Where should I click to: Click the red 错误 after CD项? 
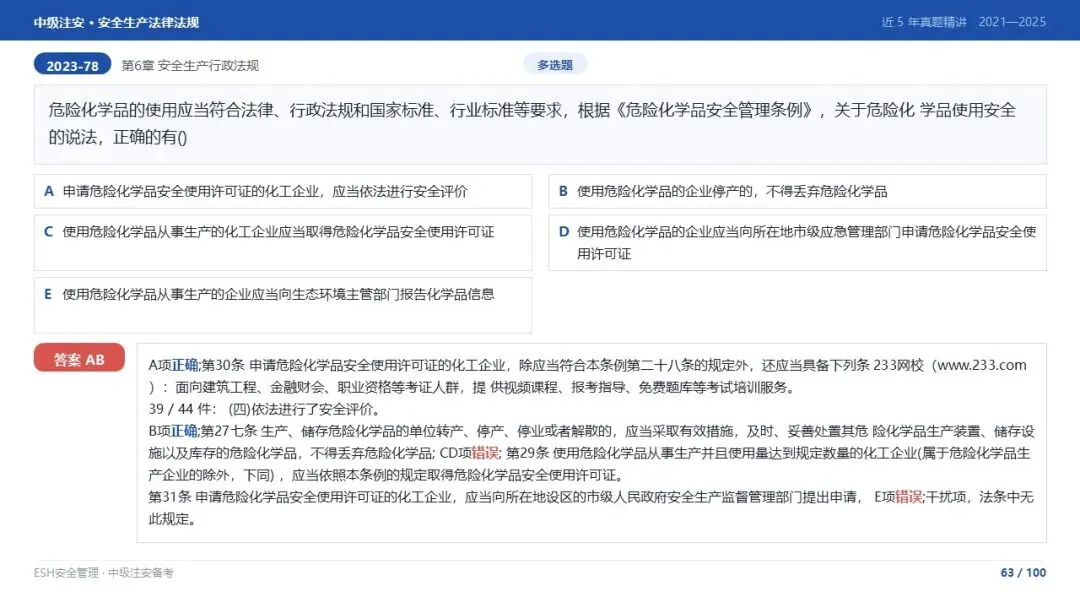[486, 453]
